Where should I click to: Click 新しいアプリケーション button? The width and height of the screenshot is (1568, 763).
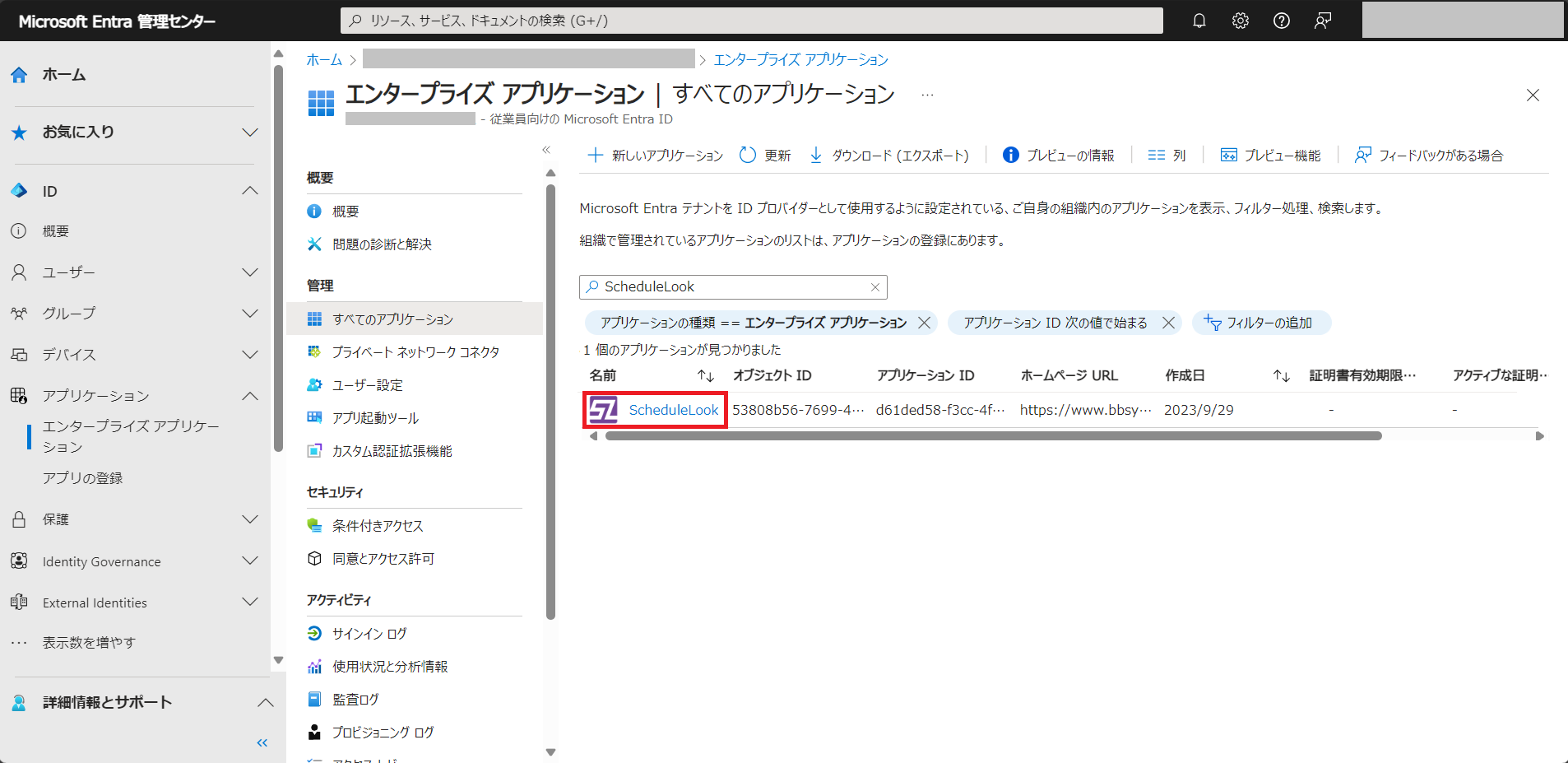(x=656, y=155)
